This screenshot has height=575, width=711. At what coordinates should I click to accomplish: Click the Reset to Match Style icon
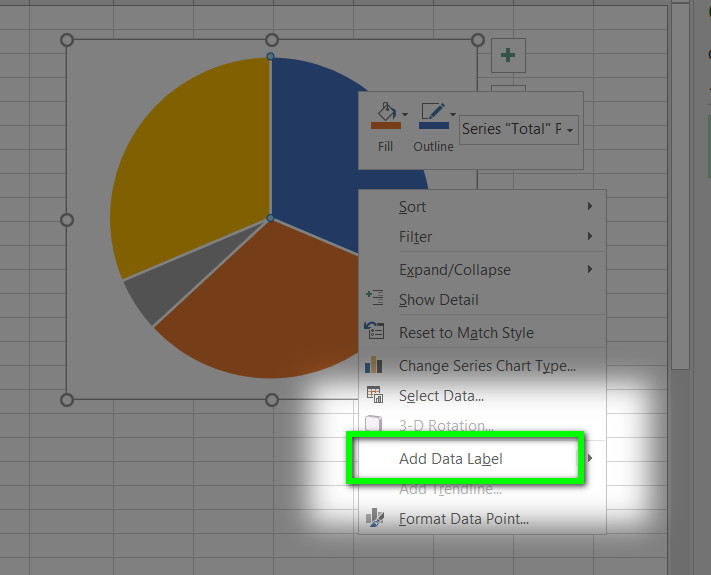coord(375,331)
